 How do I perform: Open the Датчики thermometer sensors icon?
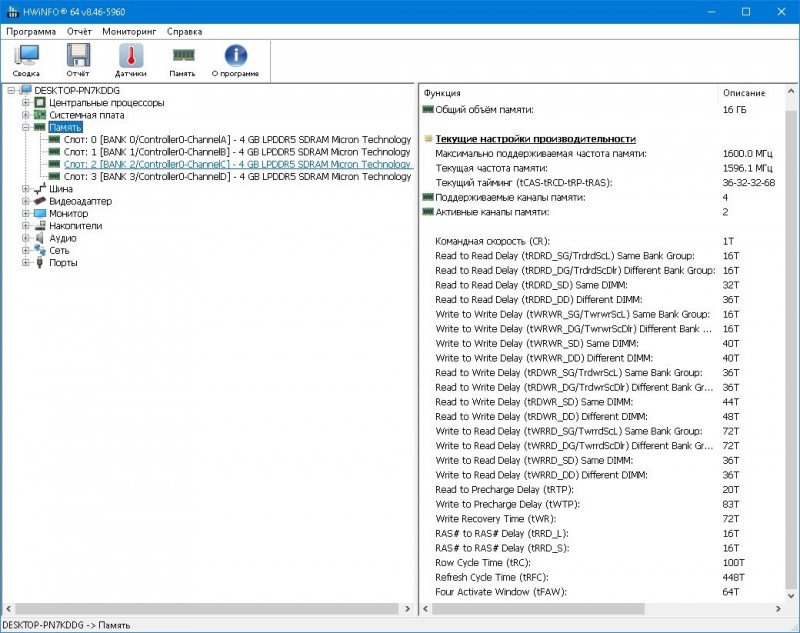click(x=131, y=60)
